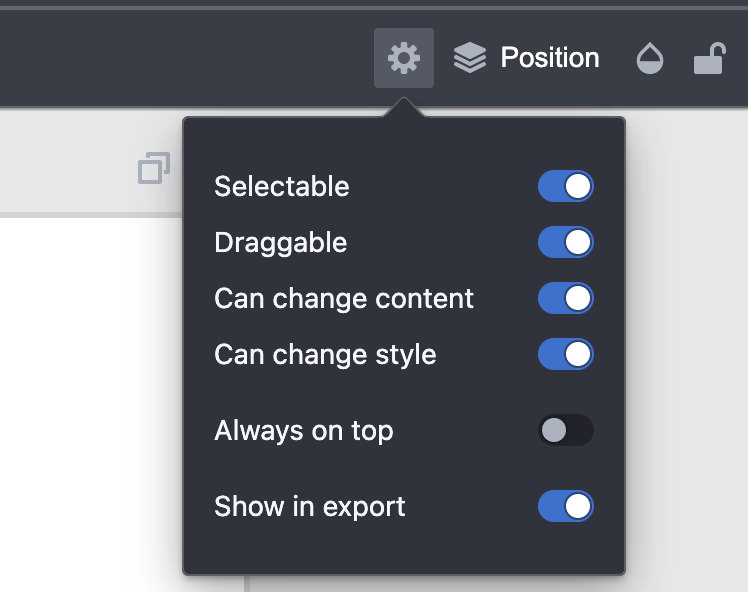The width and height of the screenshot is (748, 592).
Task: Click the 'Selectable' label text
Action: click(282, 187)
